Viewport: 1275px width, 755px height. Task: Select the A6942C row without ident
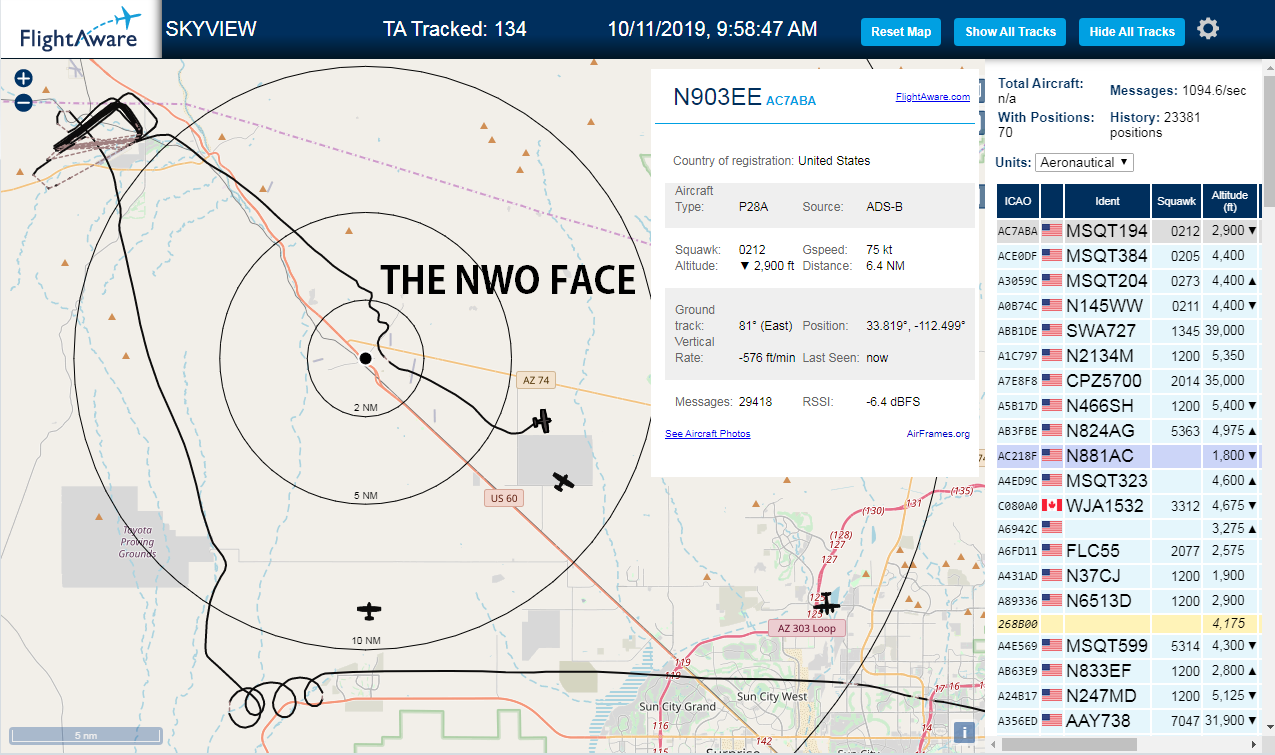click(x=1127, y=527)
